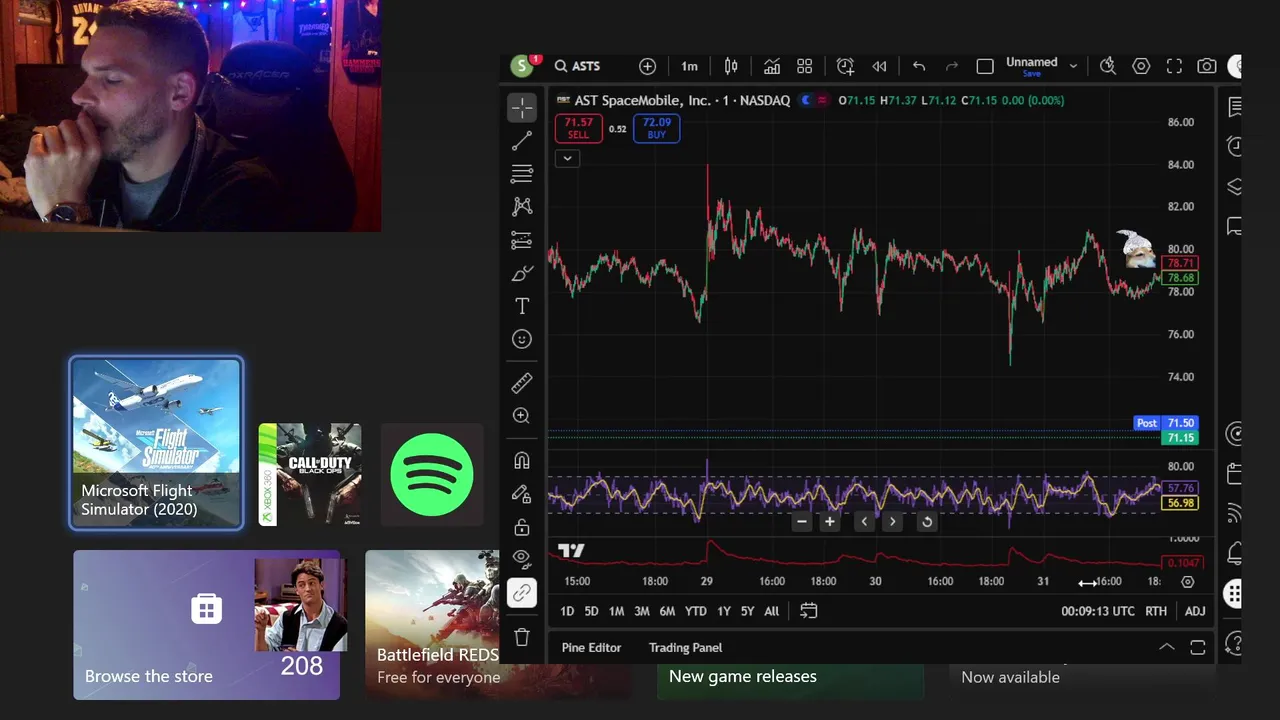1280x720 pixels.
Task: Open the Pine Editor tab
Action: (591, 648)
